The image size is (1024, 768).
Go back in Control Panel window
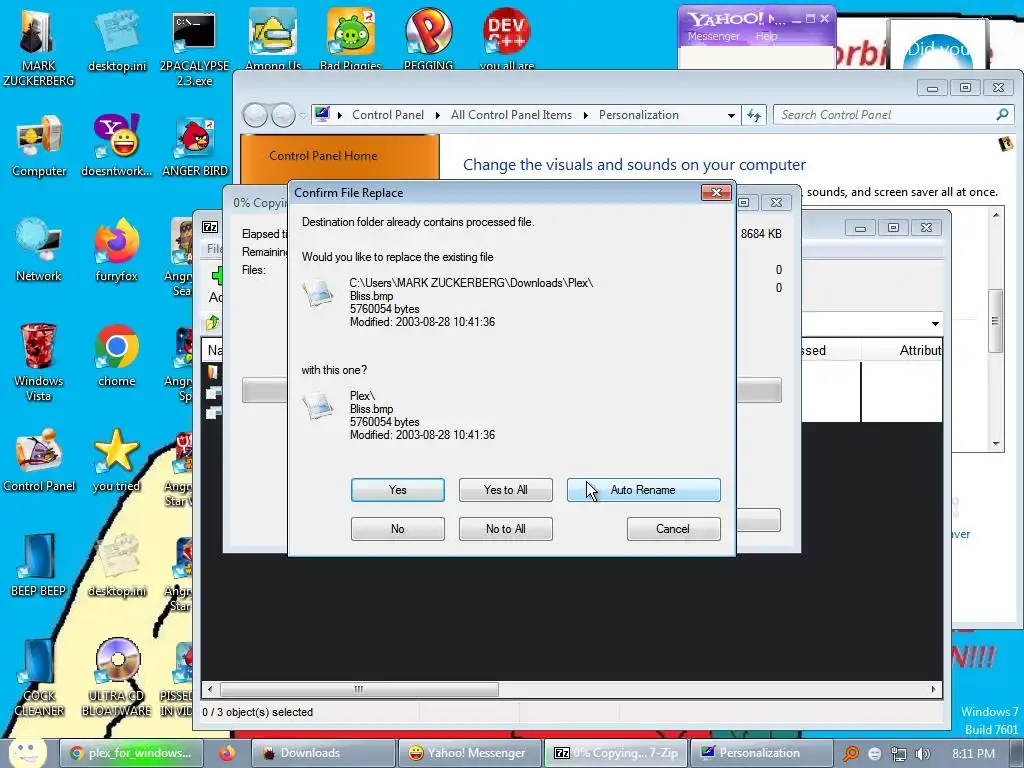click(x=255, y=116)
